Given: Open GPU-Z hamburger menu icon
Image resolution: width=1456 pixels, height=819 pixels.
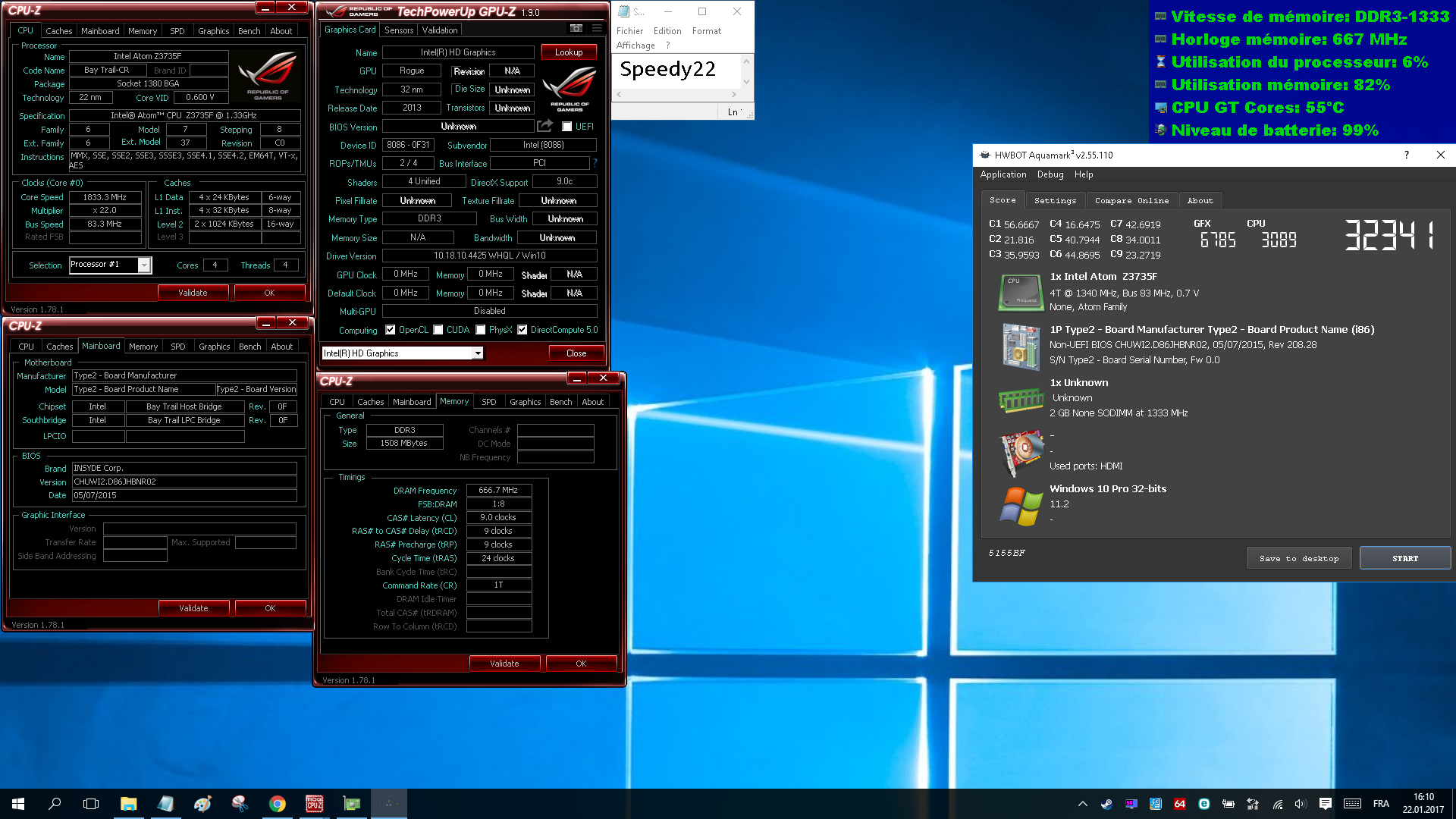Looking at the screenshot, I should pos(597,29).
